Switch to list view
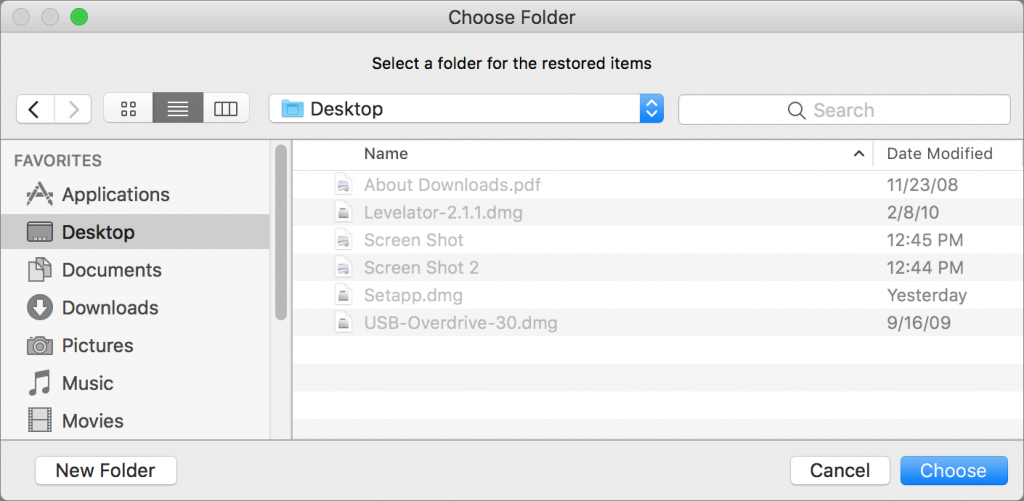 [178, 109]
